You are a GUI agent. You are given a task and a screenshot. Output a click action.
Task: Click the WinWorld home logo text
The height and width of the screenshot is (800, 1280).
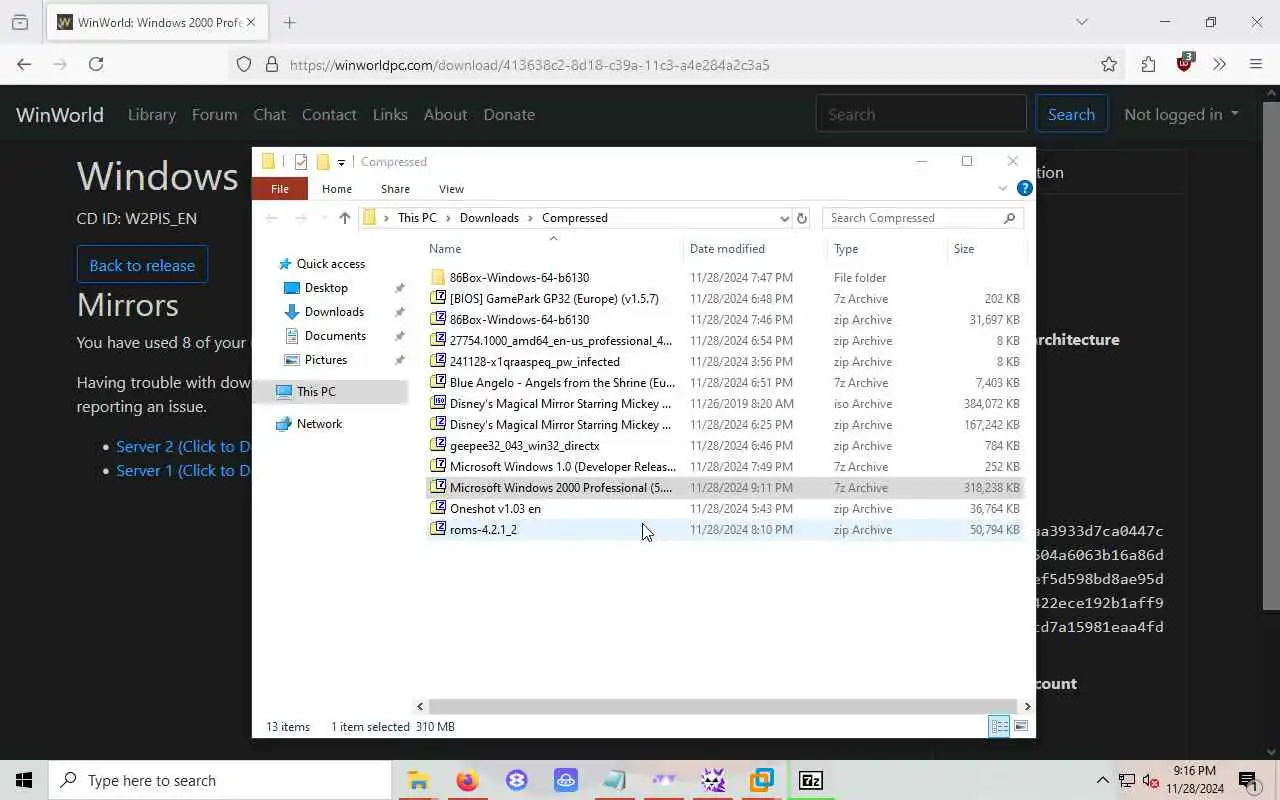(60, 114)
